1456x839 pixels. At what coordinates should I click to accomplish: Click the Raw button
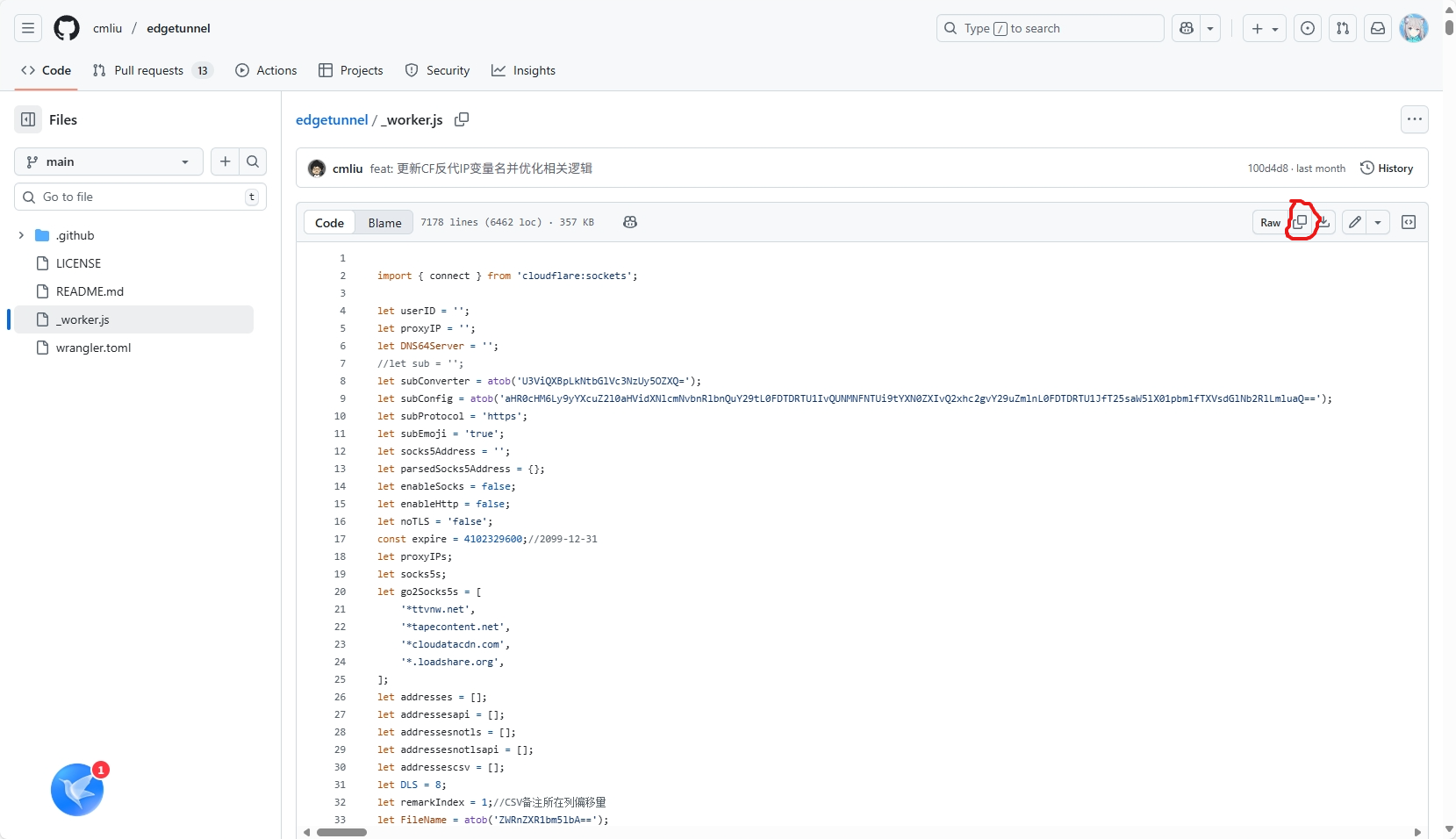click(1270, 222)
